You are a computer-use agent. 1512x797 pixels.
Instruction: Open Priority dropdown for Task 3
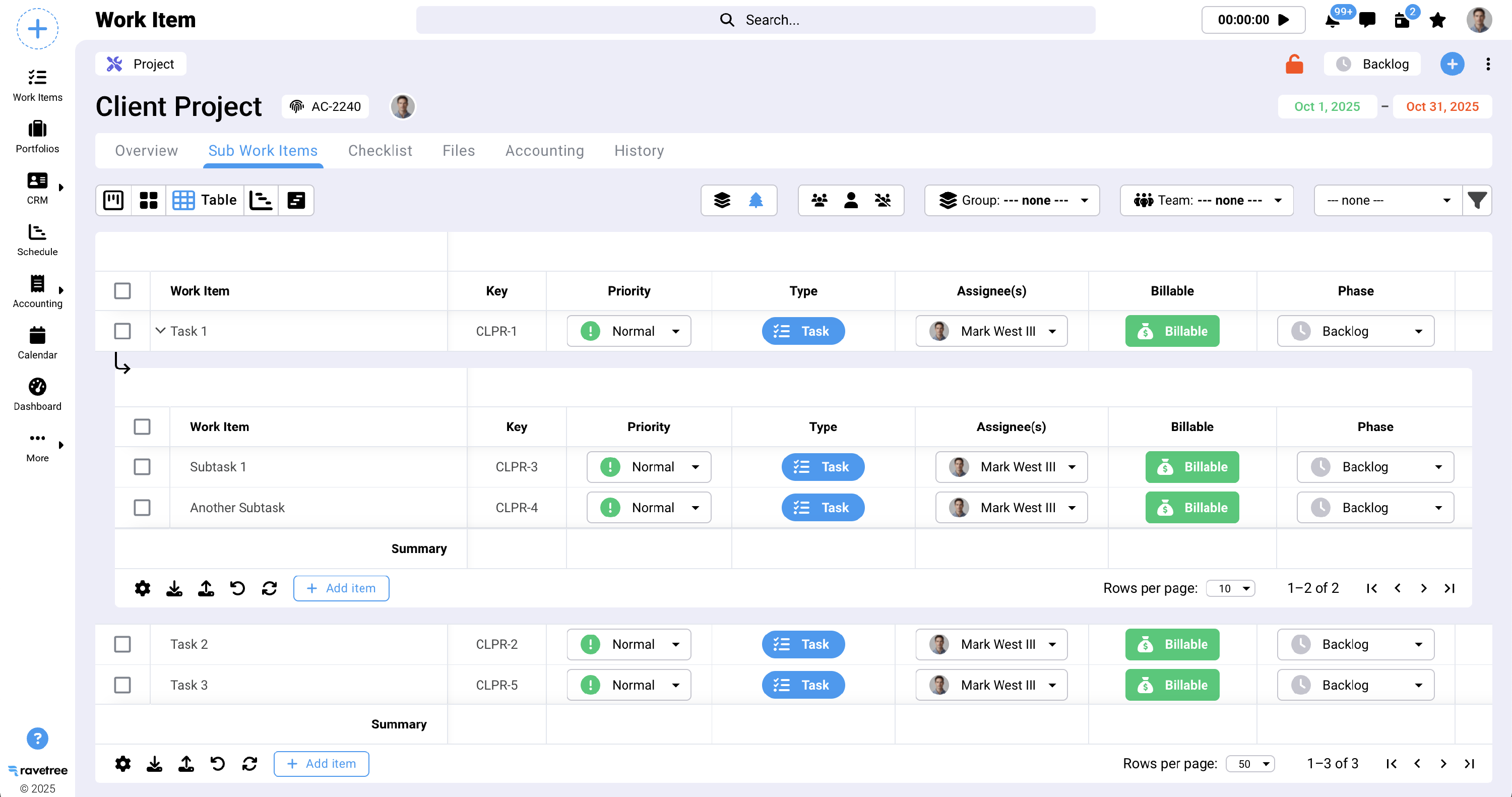(x=628, y=685)
